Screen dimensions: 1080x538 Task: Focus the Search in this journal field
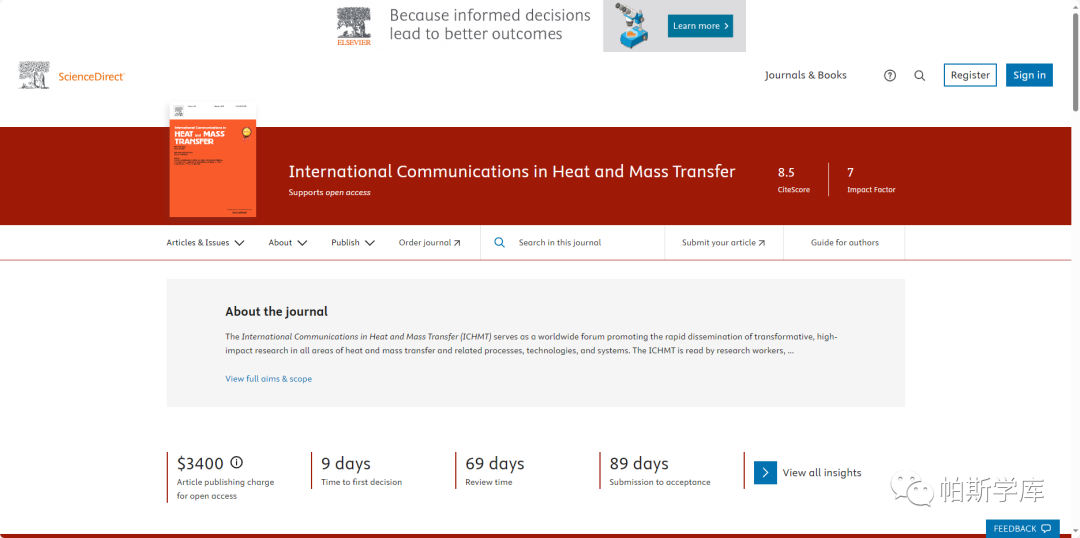[572, 242]
